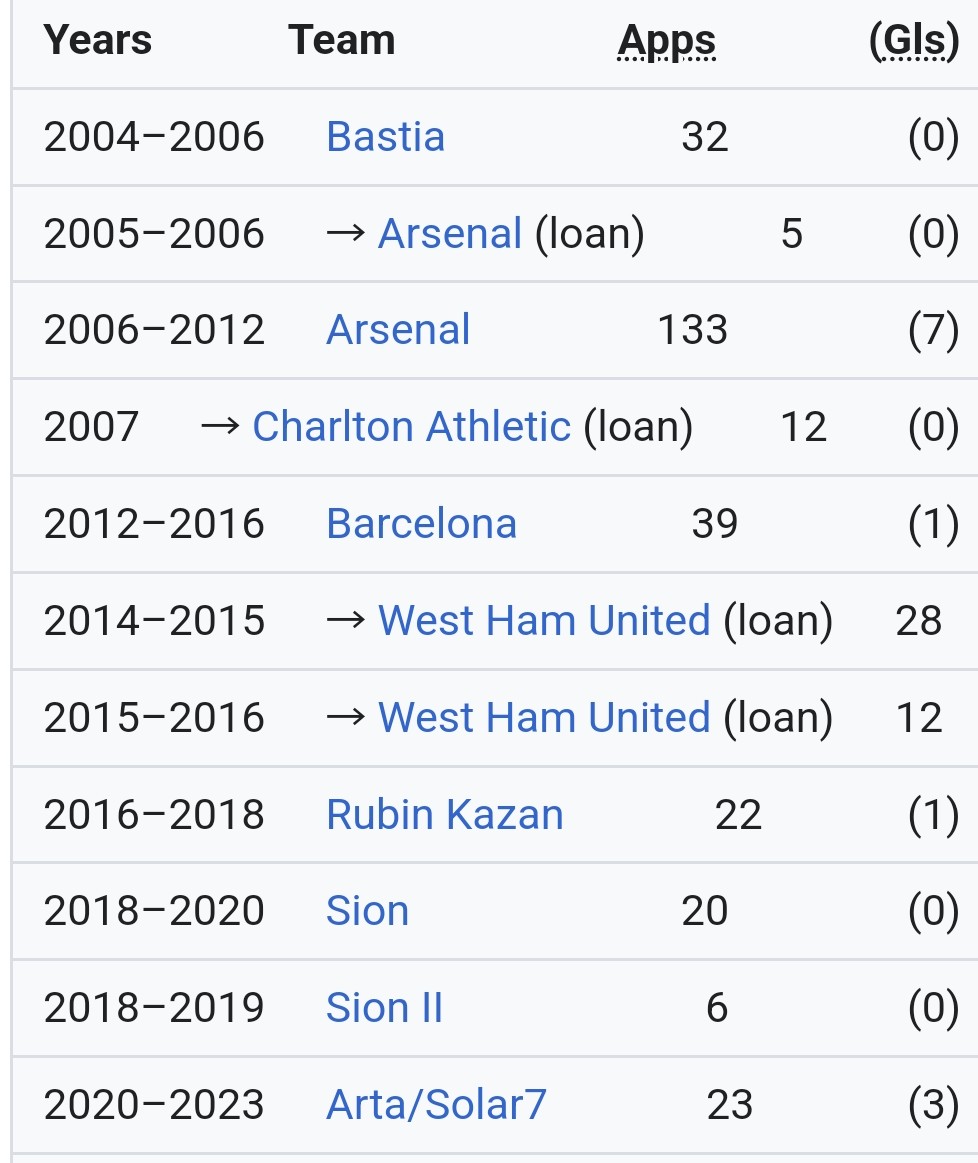This screenshot has height=1163, width=978.
Task: Open the Sion team link
Action: tap(367, 910)
